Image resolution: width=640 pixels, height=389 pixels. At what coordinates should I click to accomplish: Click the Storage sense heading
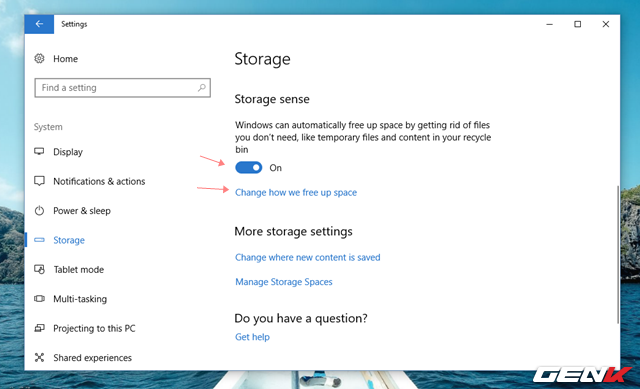coord(272,99)
